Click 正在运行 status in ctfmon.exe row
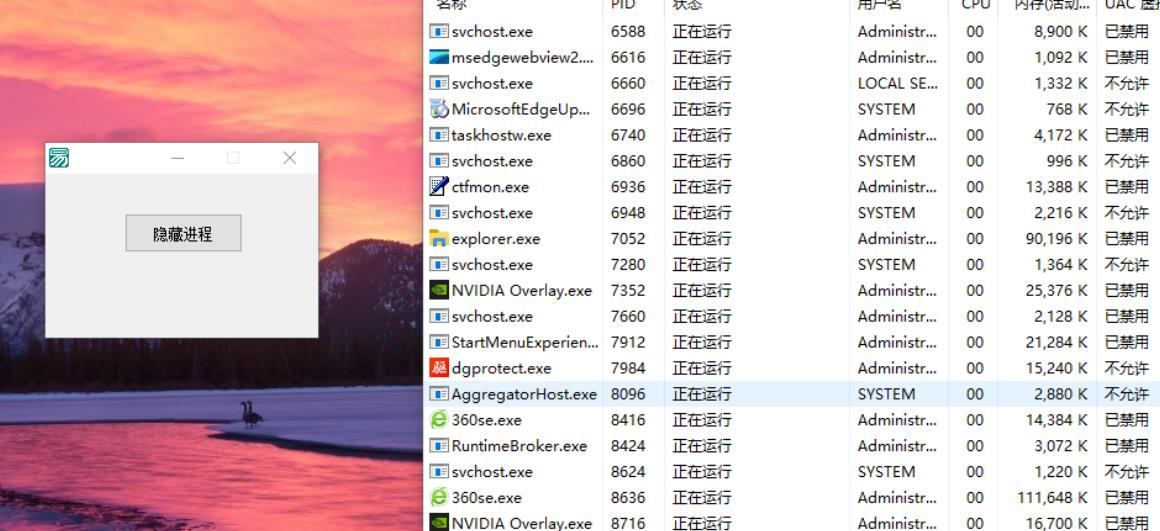1160x531 pixels. 702,187
